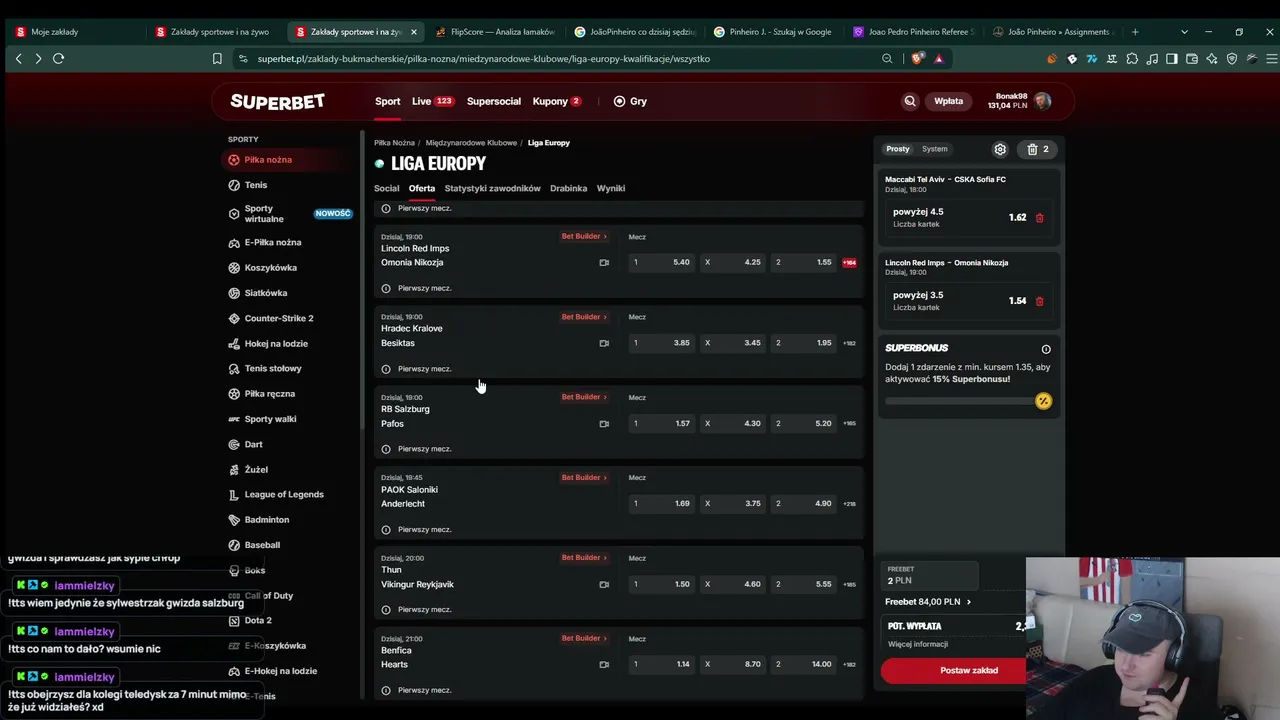This screenshot has height=720, width=1280.
Task: Close the active Zakłady sportowe tab
Action: [x=414, y=32]
